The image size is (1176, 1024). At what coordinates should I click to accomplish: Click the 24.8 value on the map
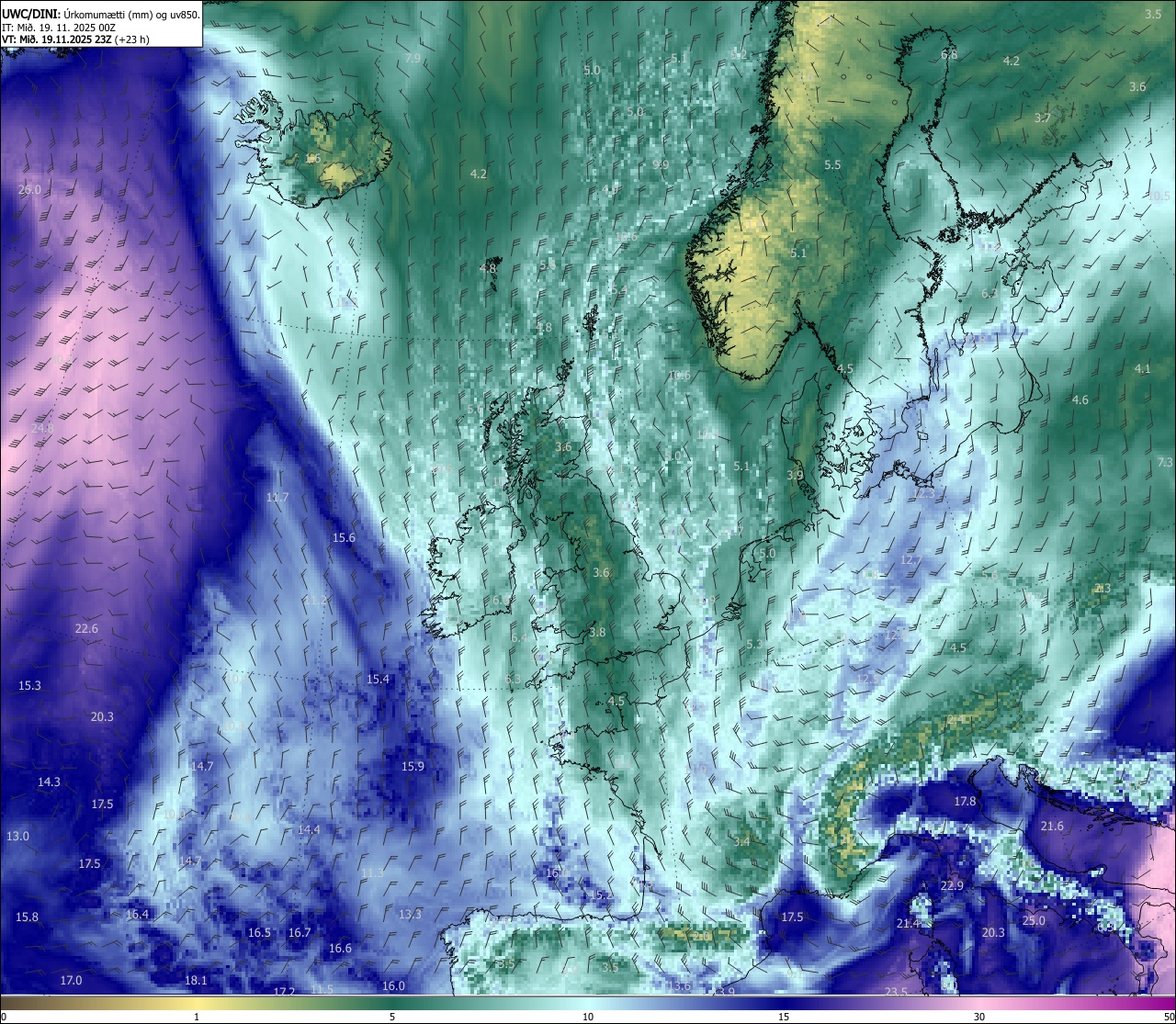point(42,428)
